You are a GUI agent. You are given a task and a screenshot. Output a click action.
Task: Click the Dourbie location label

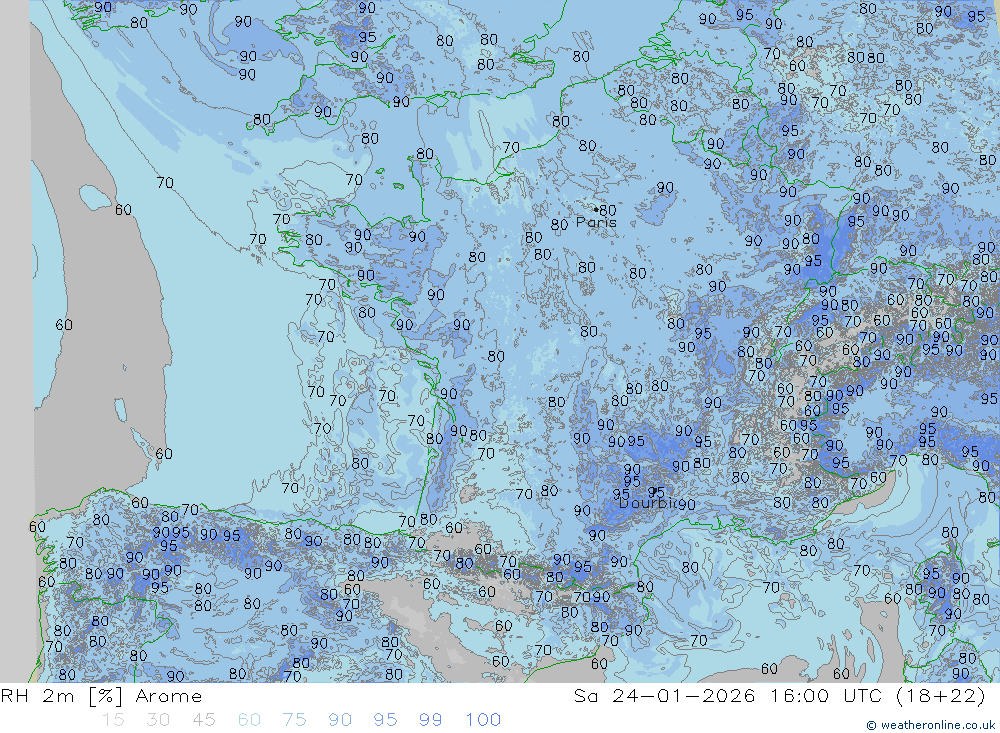point(648,503)
